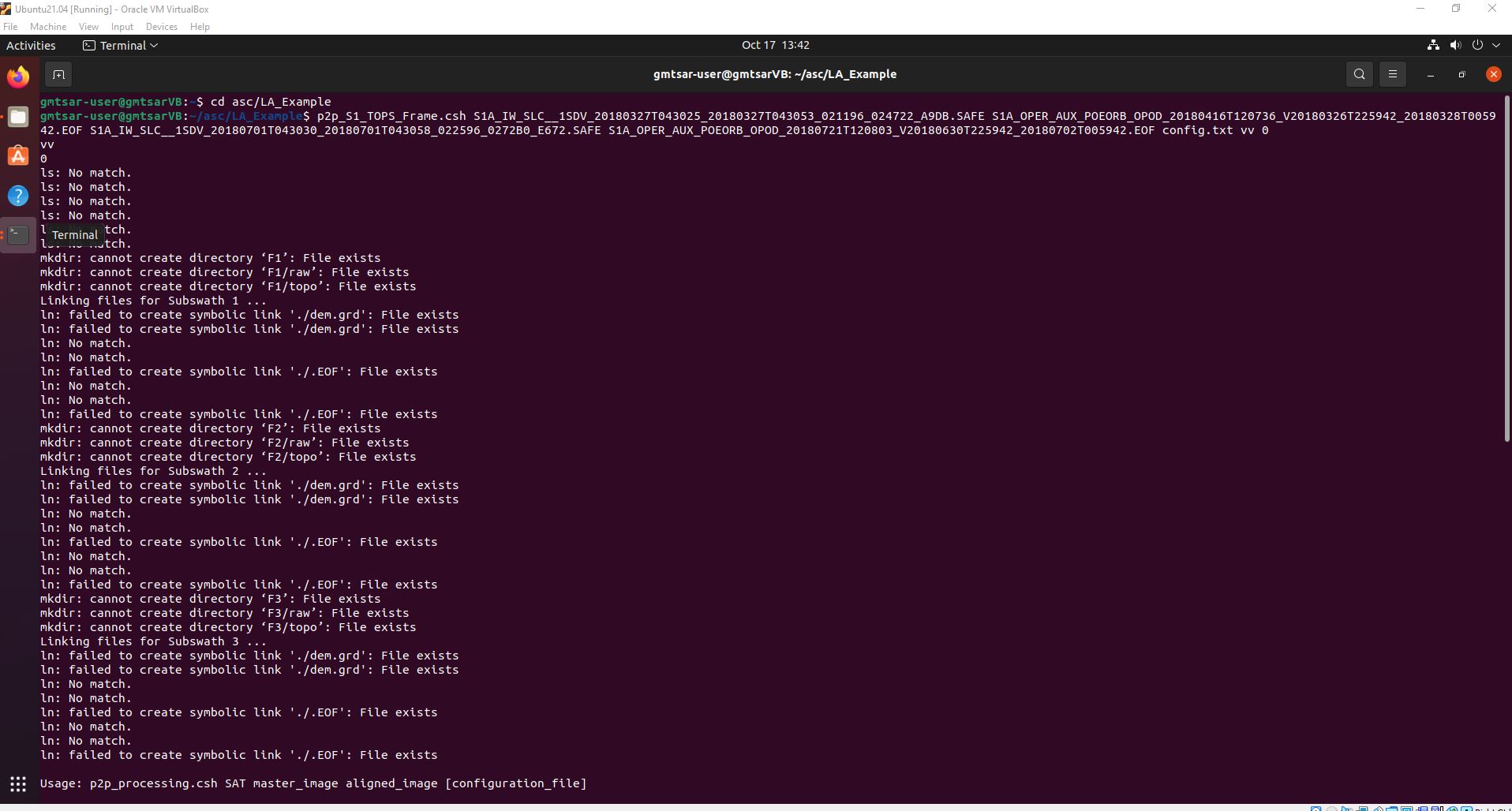1512x811 pixels.
Task: Open the clock showing Oct 17 13:42
Action: 775,45
